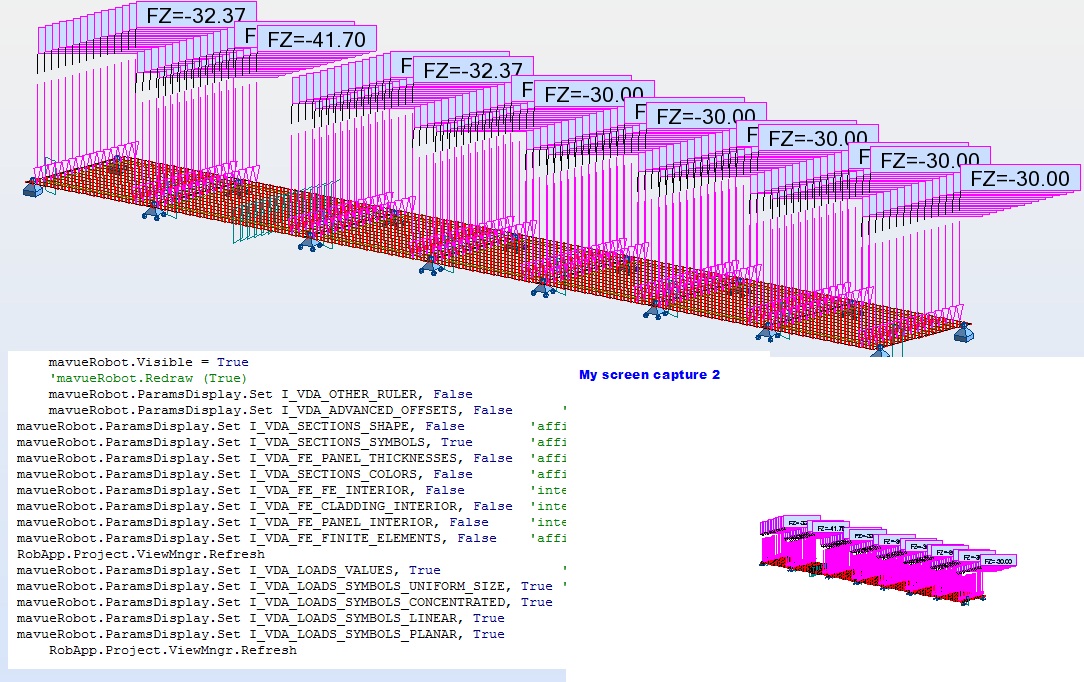This screenshot has height=682, width=1084.
Task: Select the FZ=-32.37 label at top left
Action: (196, 15)
